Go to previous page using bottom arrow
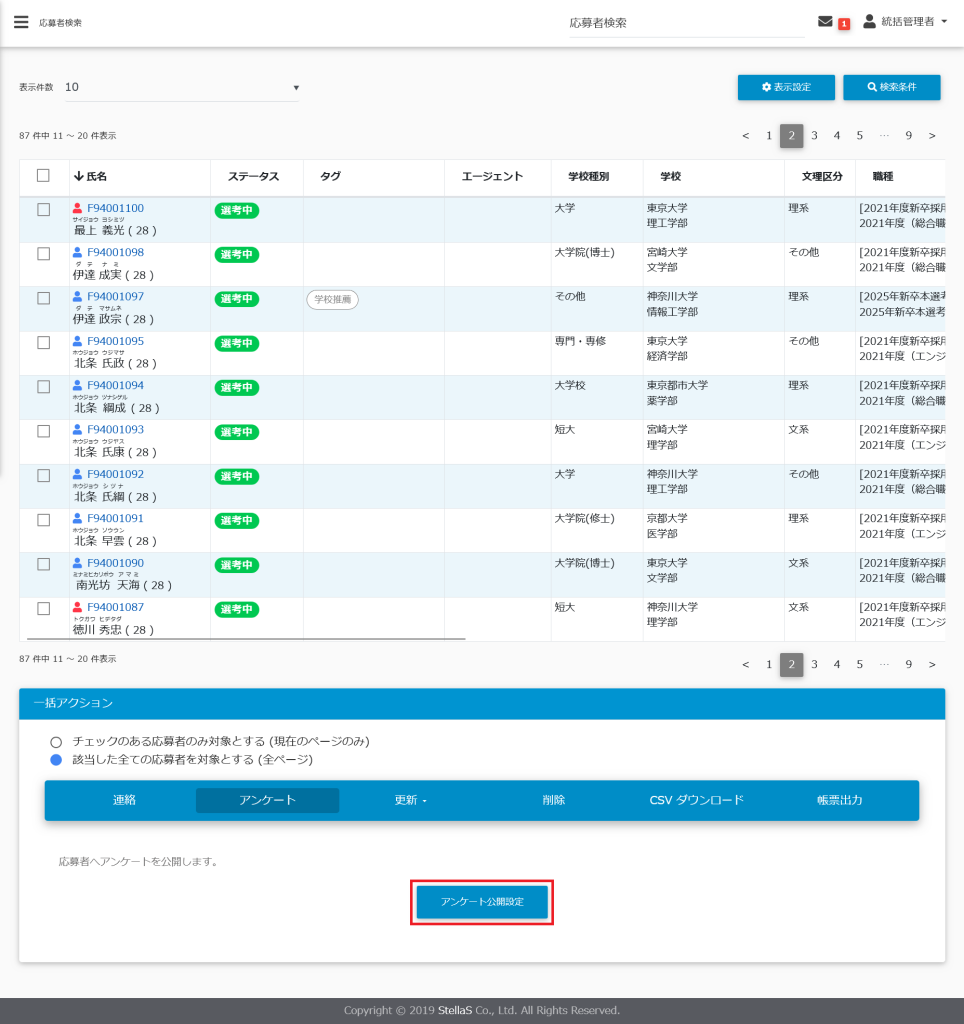964x1024 pixels. pyautogui.click(x=746, y=664)
